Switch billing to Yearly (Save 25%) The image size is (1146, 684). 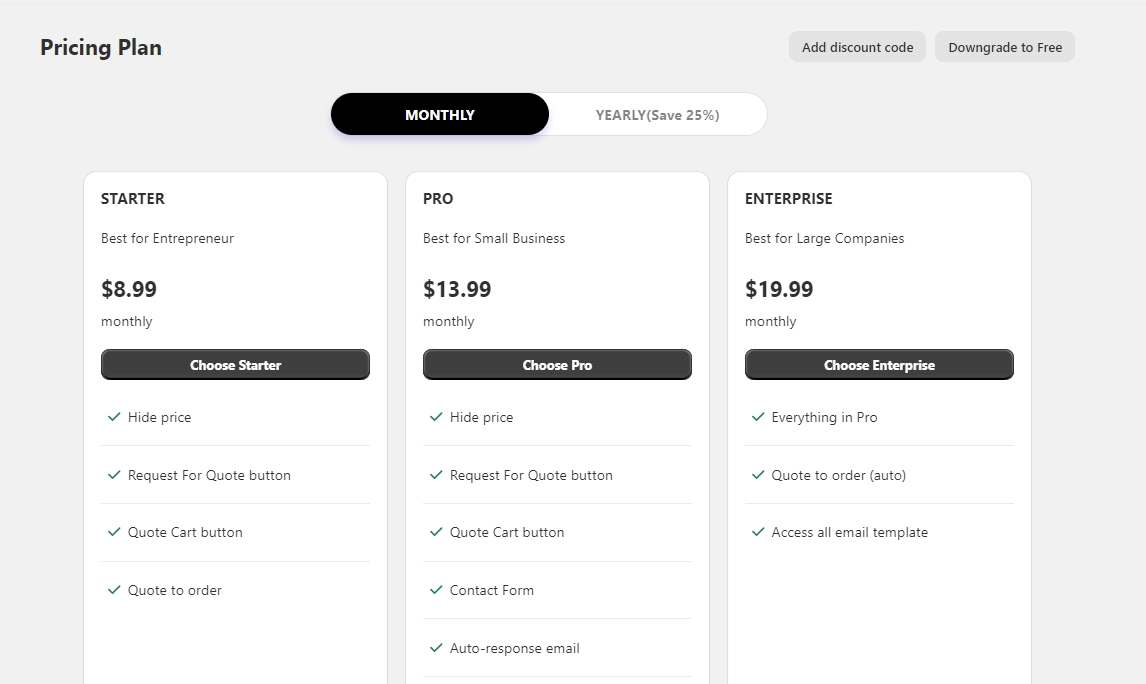[x=657, y=115]
